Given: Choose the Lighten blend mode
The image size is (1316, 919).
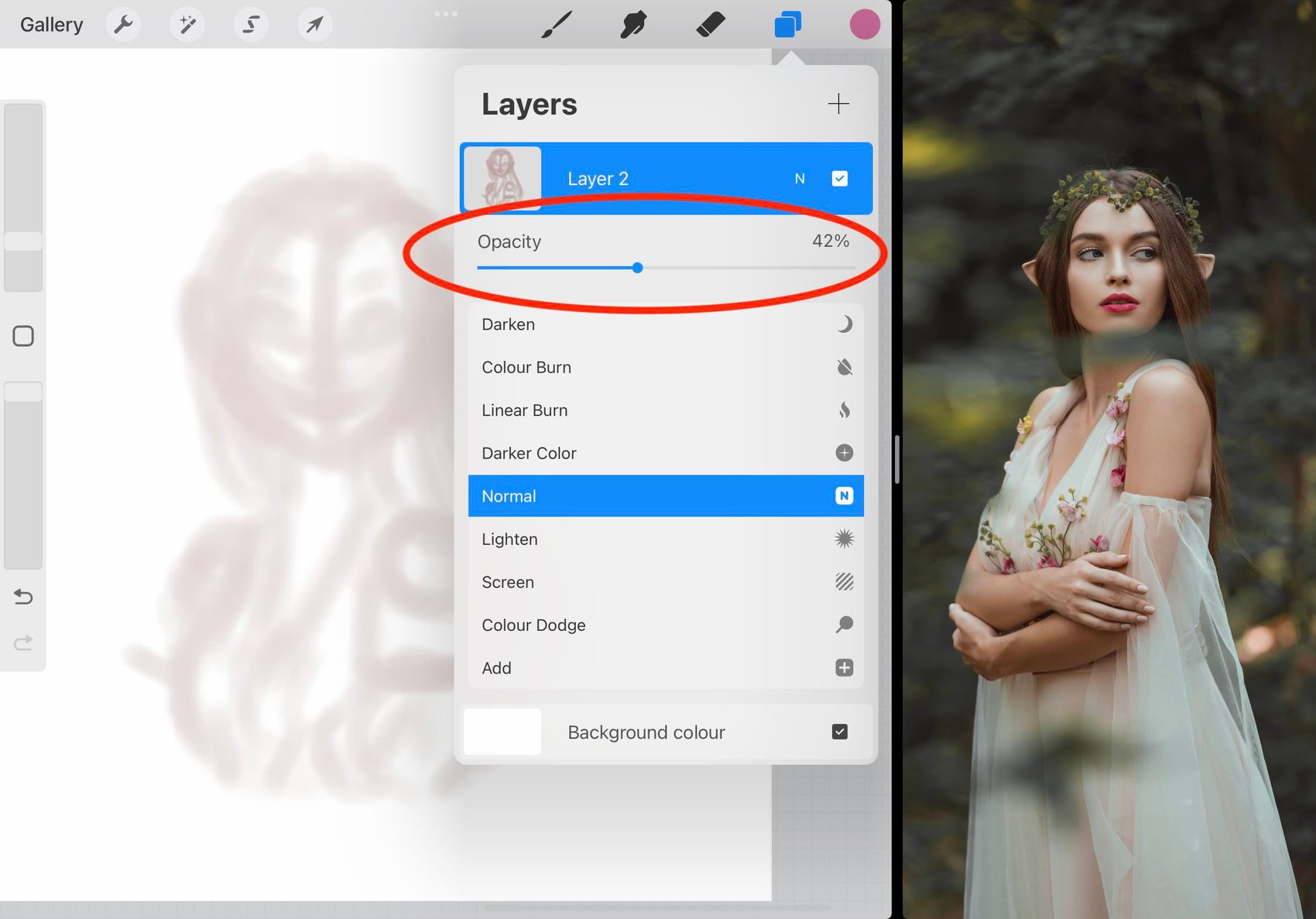Looking at the screenshot, I should [x=666, y=539].
